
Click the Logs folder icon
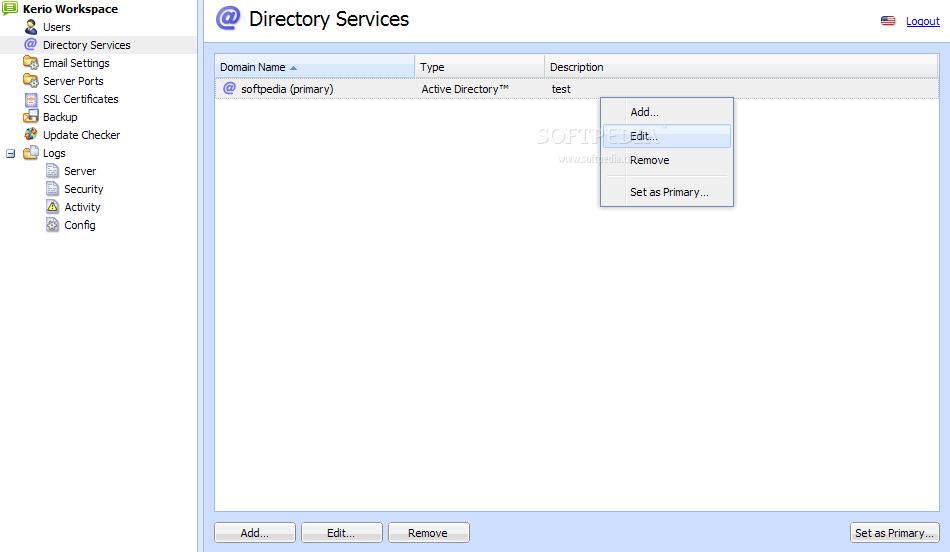(30, 153)
